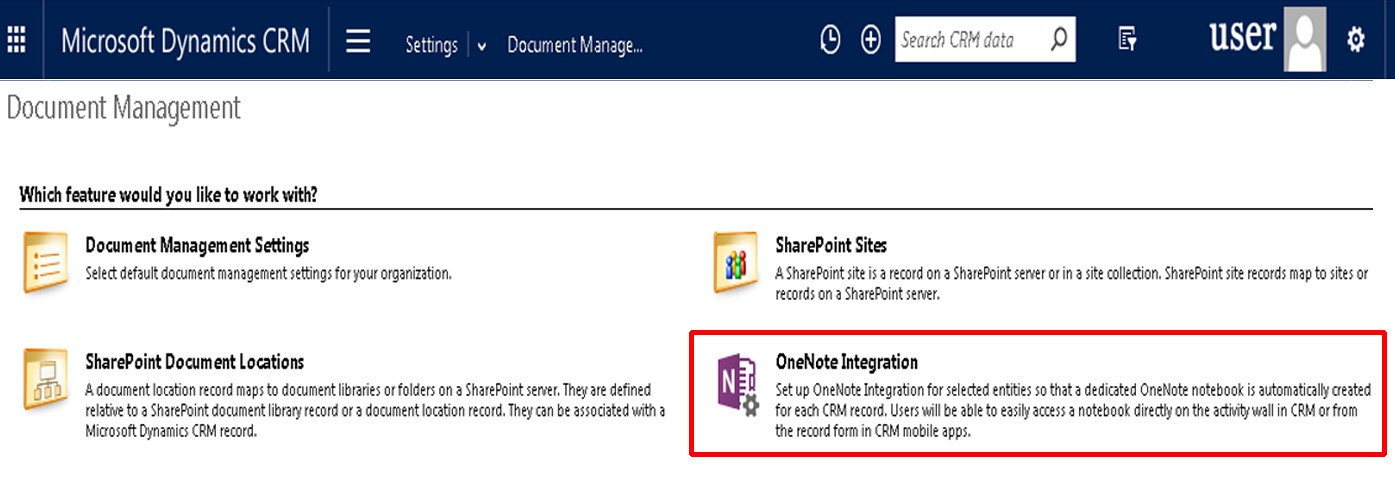Image resolution: width=1395 pixels, height=482 pixels.
Task: Click the search magnifier icon
Action: 1059,40
